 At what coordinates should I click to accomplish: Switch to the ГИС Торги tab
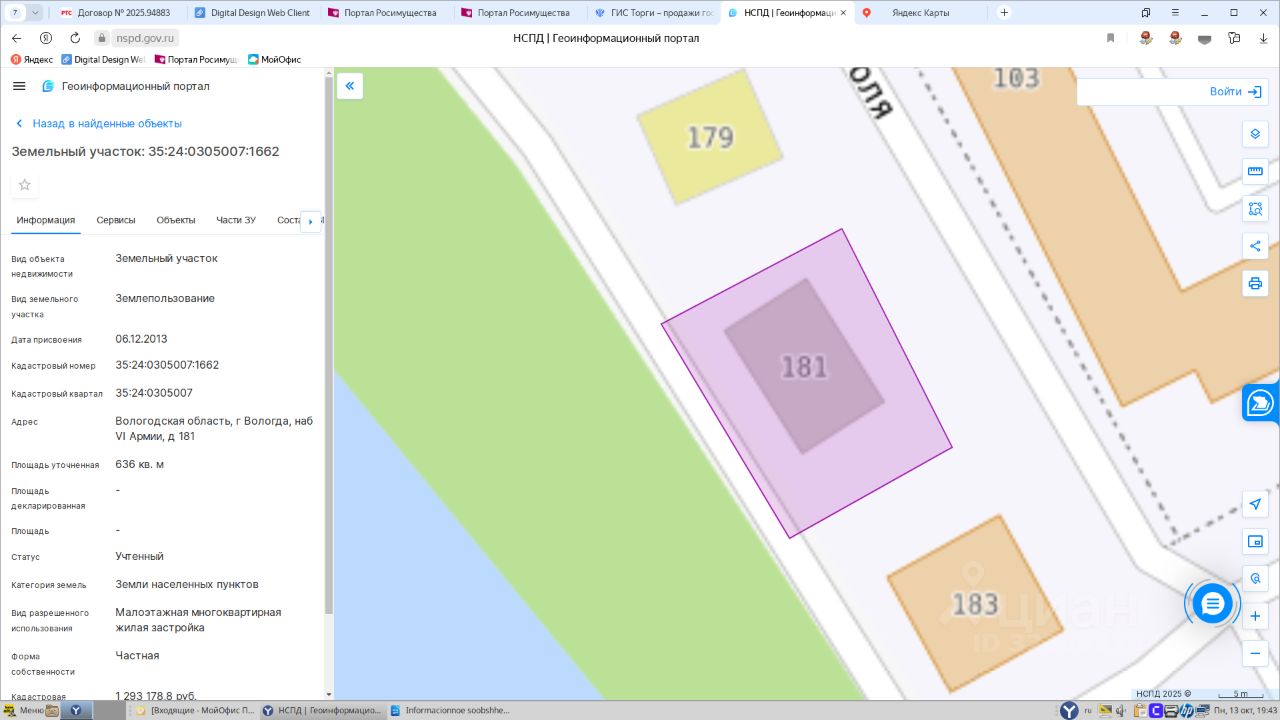654,13
